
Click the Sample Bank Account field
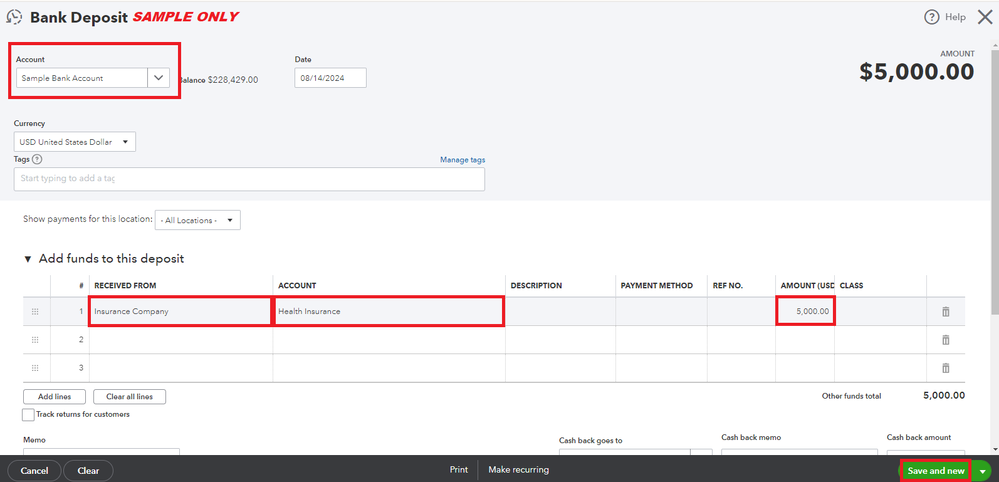(82, 78)
